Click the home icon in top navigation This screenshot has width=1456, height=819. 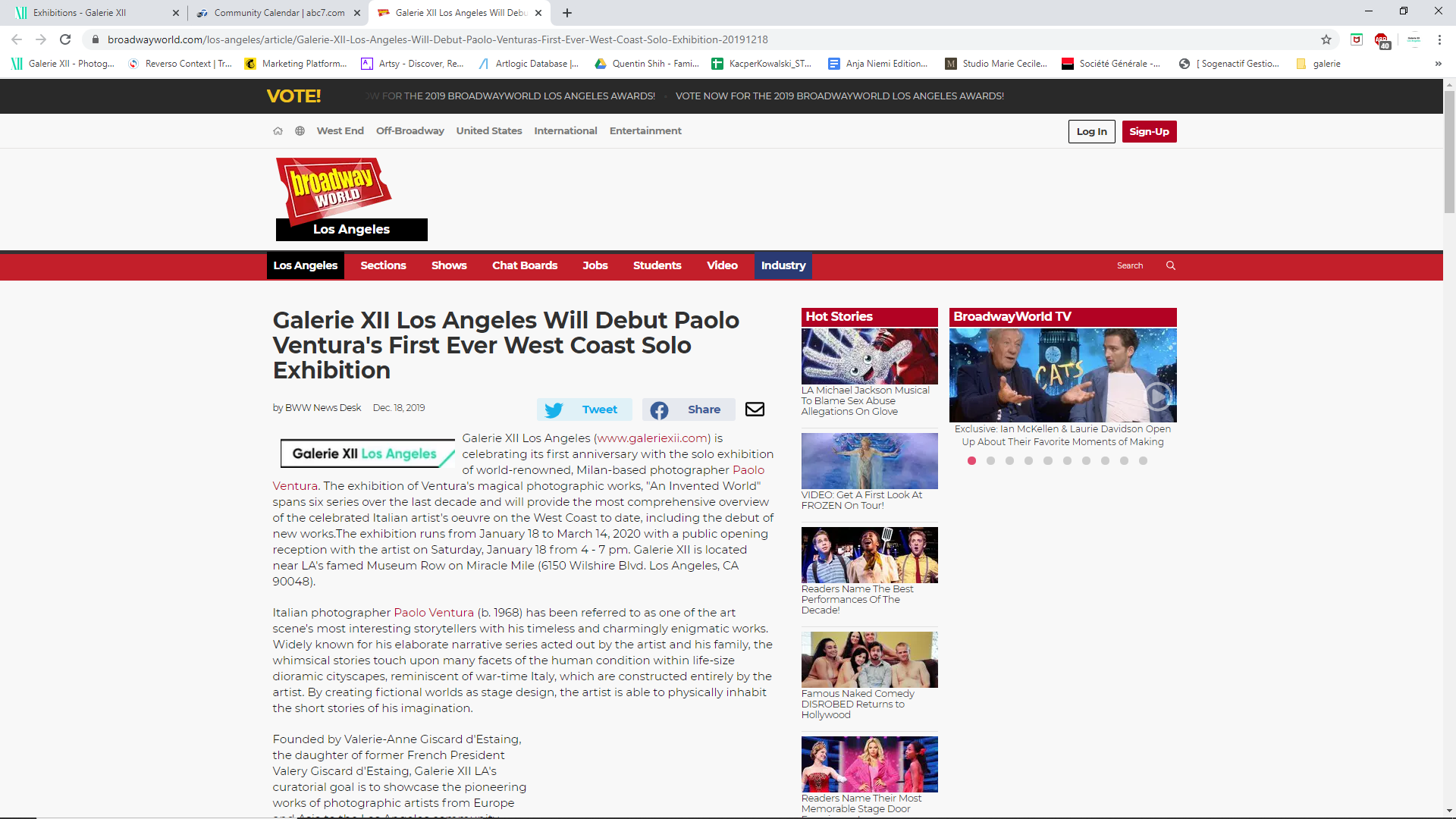point(278,131)
